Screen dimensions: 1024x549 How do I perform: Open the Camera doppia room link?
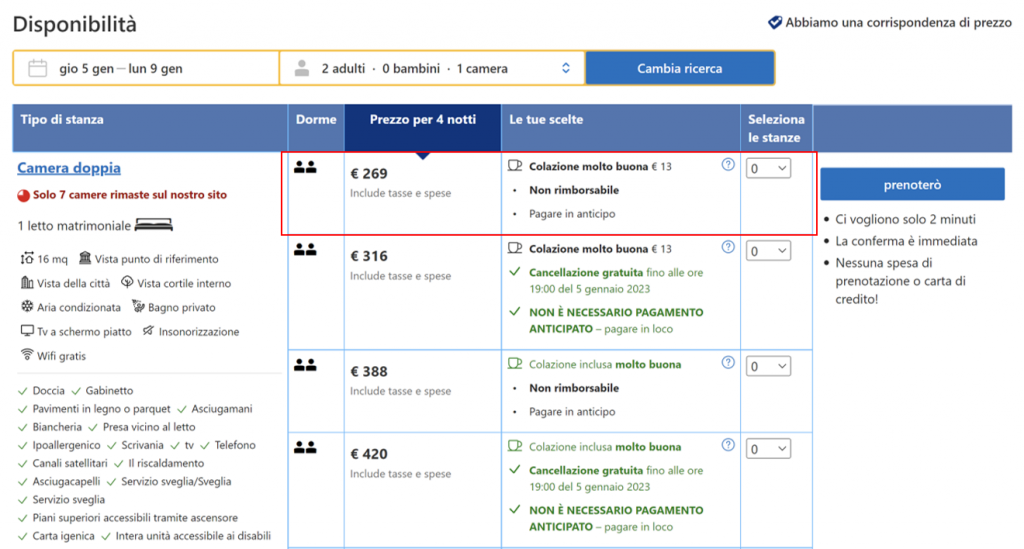tap(69, 168)
